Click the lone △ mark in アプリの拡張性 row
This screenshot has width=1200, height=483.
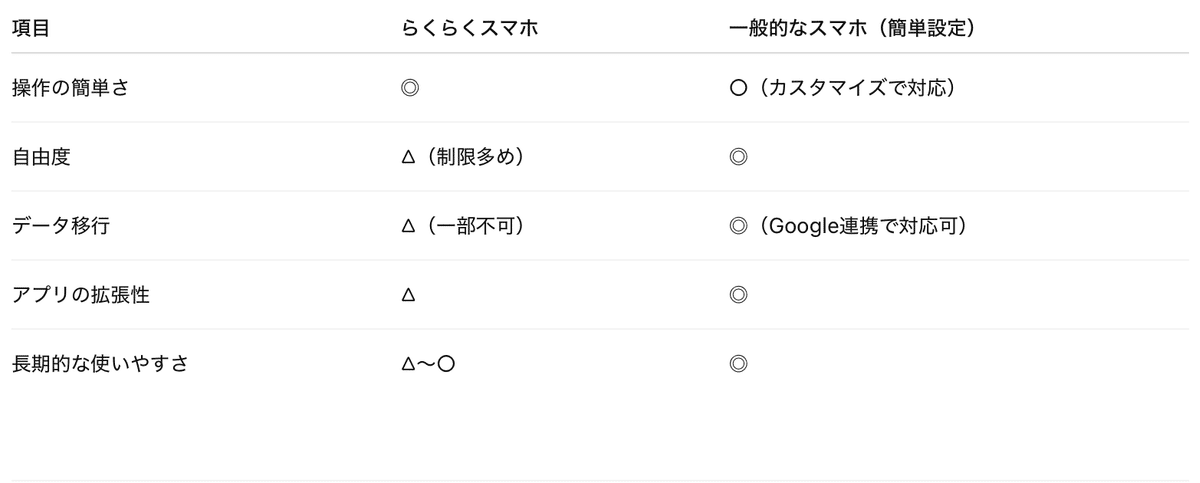pos(408,296)
